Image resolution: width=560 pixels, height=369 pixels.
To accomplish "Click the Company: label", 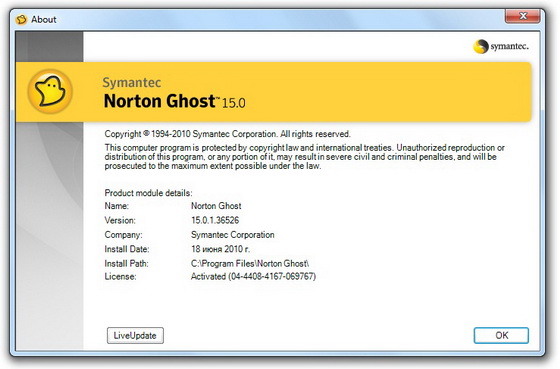I will point(123,235).
